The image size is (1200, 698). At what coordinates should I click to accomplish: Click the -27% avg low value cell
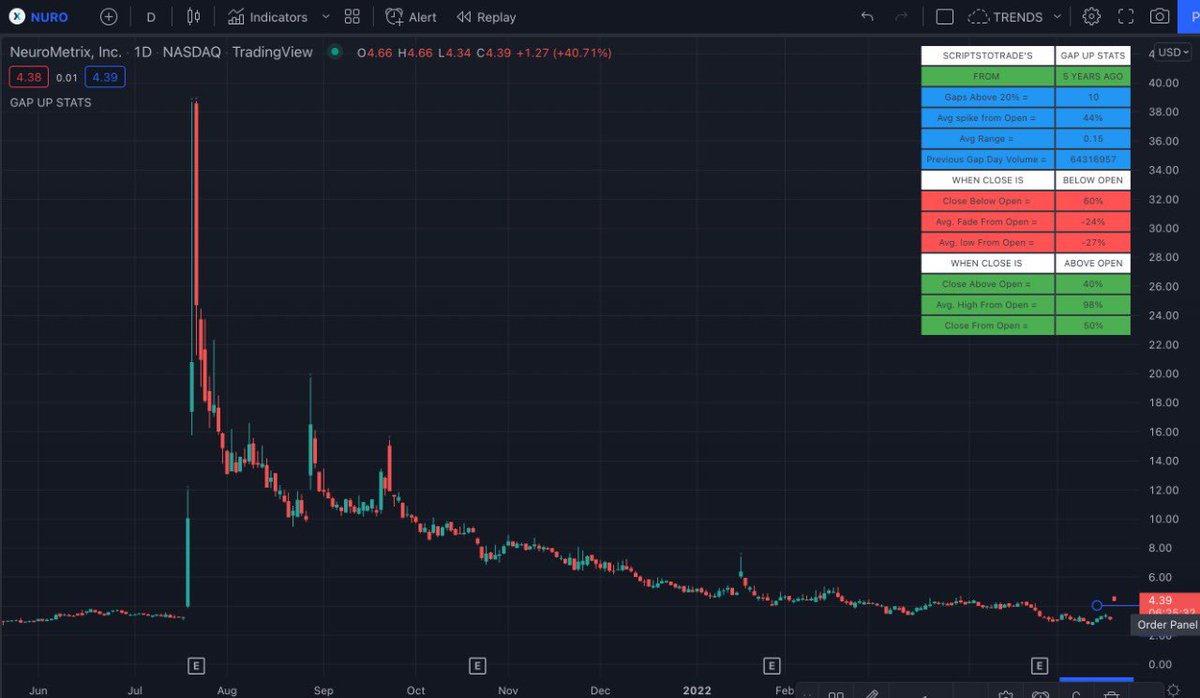(1093, 243)
